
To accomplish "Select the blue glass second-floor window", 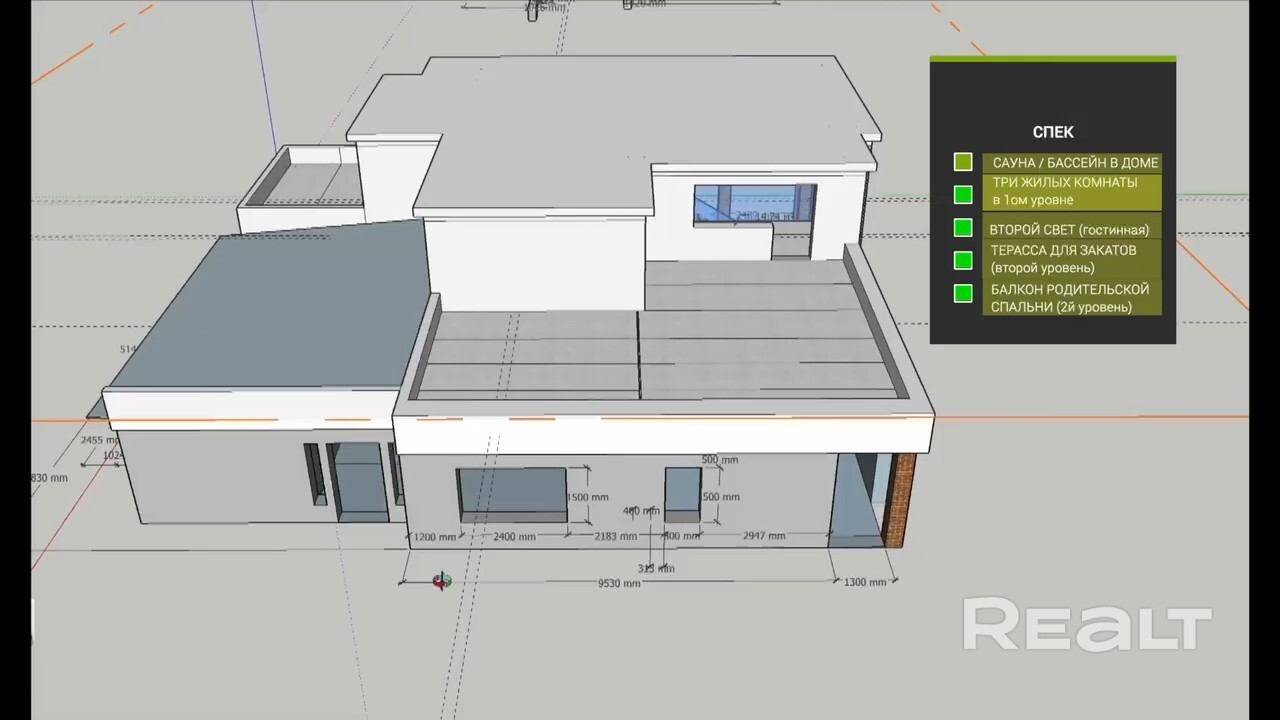I will click(755, 204).
